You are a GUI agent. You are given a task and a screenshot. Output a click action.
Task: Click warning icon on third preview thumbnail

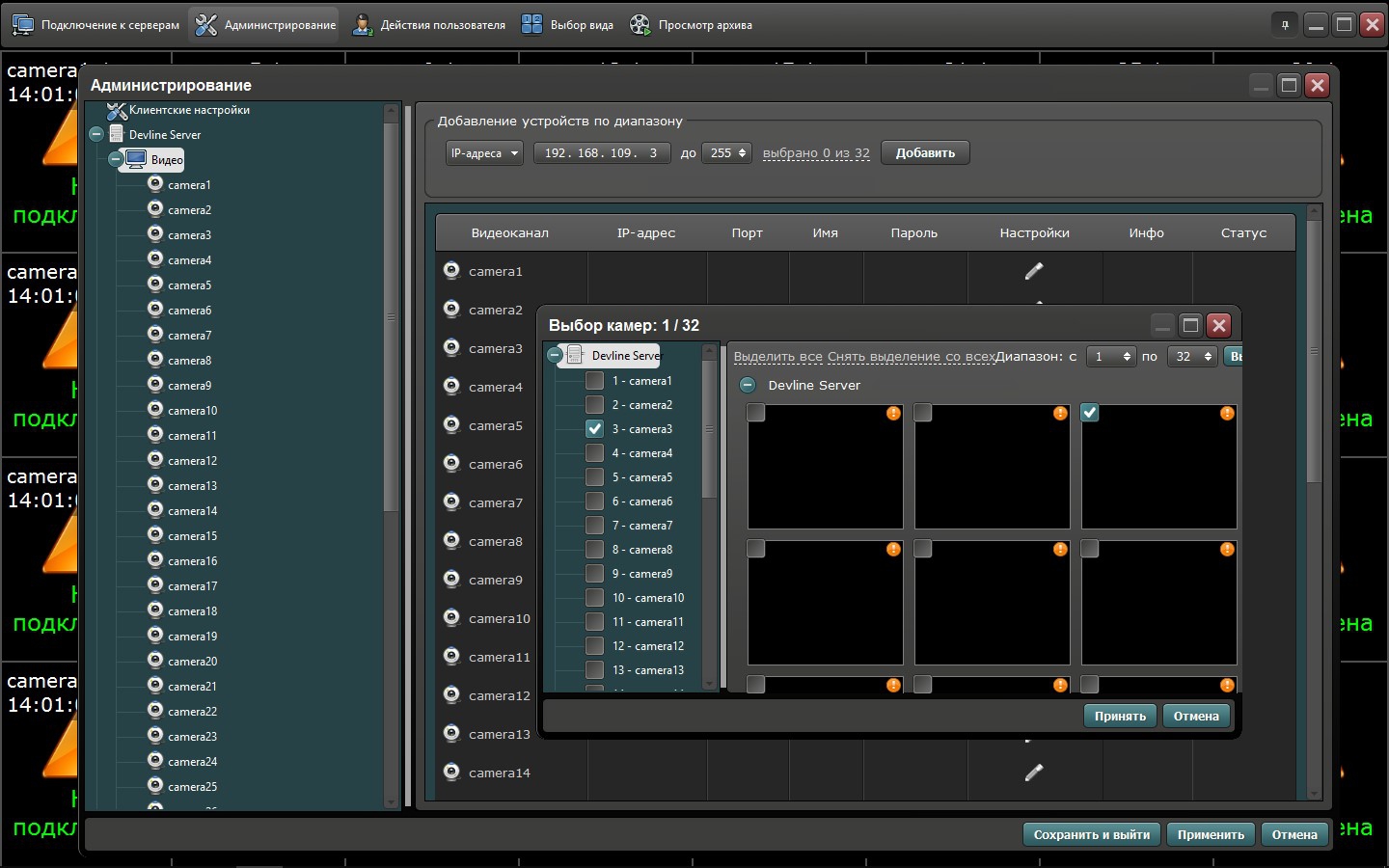click(1227, 413)
